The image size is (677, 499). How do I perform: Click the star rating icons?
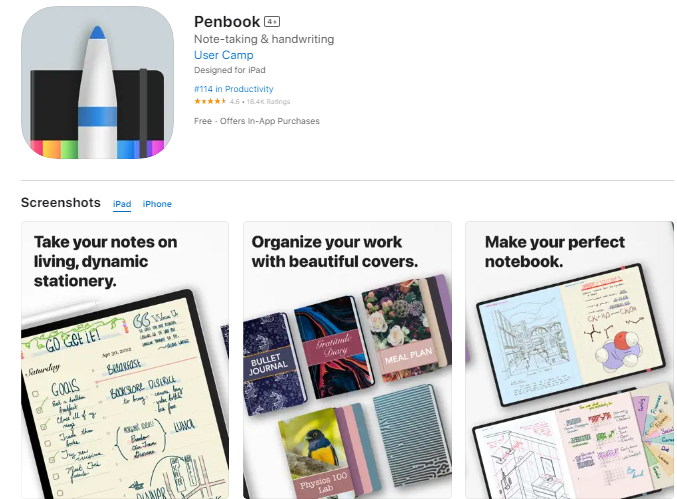tap(210, 101)
